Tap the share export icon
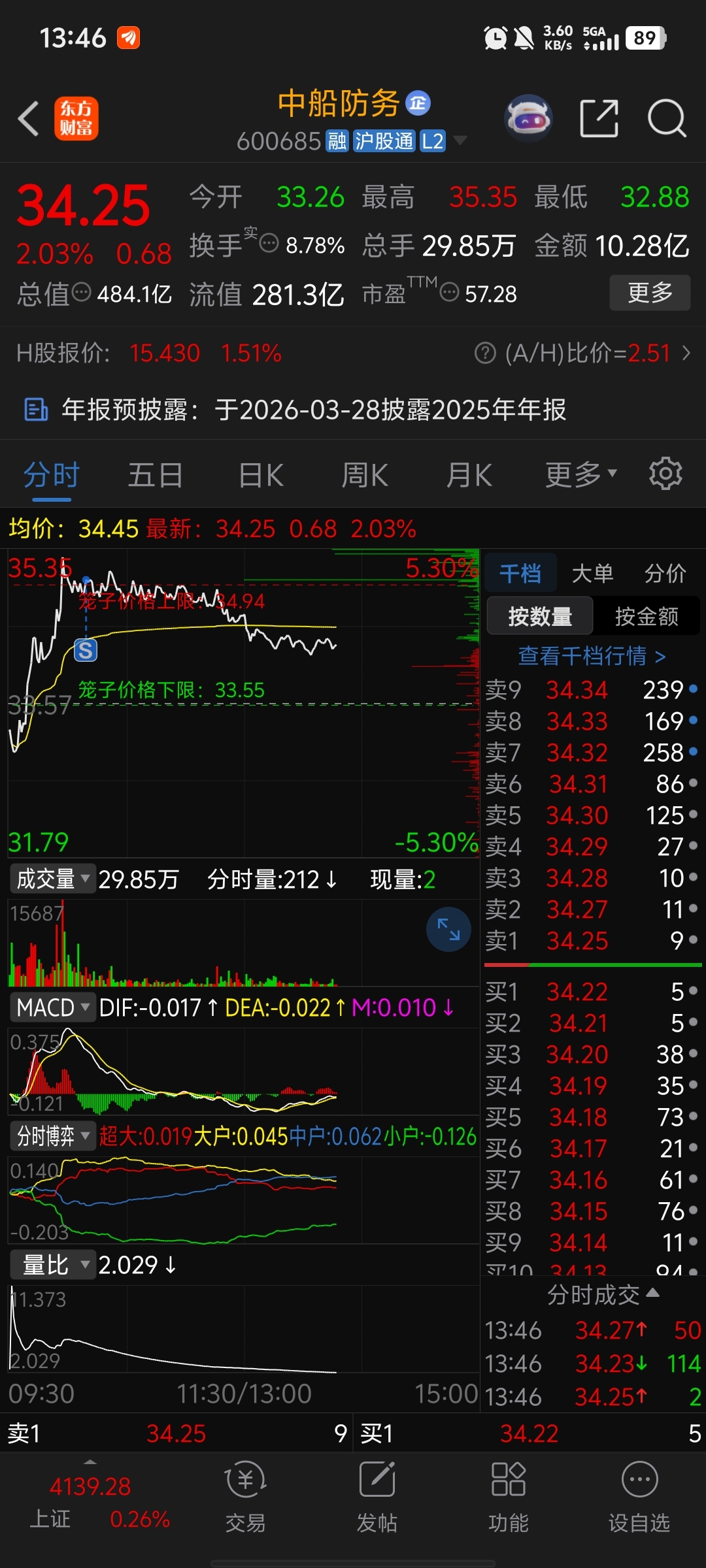The width and height of the screenshot is (706, 1568). click(x=599, y=118)
